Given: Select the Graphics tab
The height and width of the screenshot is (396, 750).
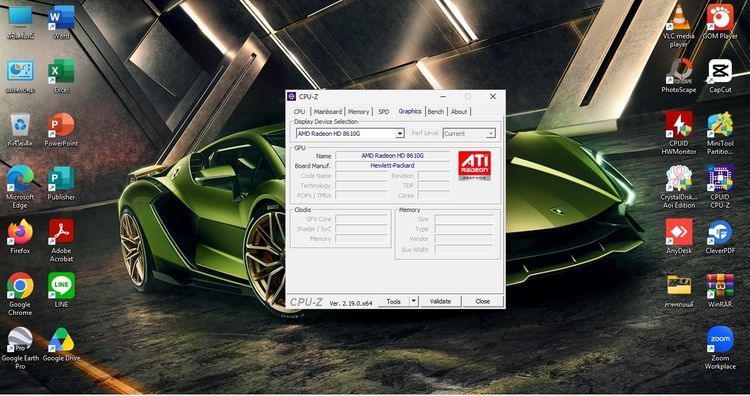Looking at the screenshot, I should coord(410,111).
